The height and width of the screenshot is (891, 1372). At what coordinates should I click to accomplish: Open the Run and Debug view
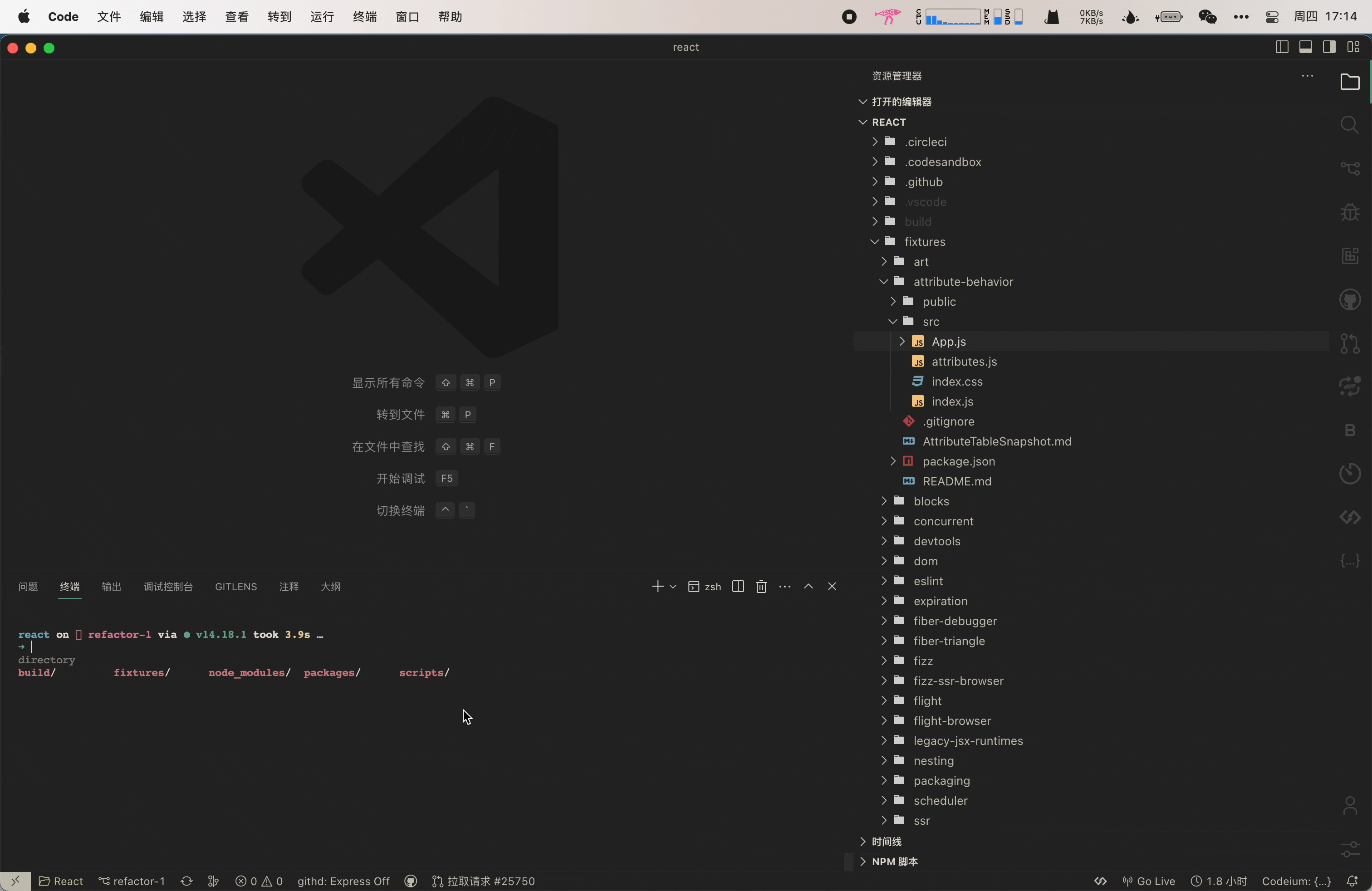click(1349, 212)
